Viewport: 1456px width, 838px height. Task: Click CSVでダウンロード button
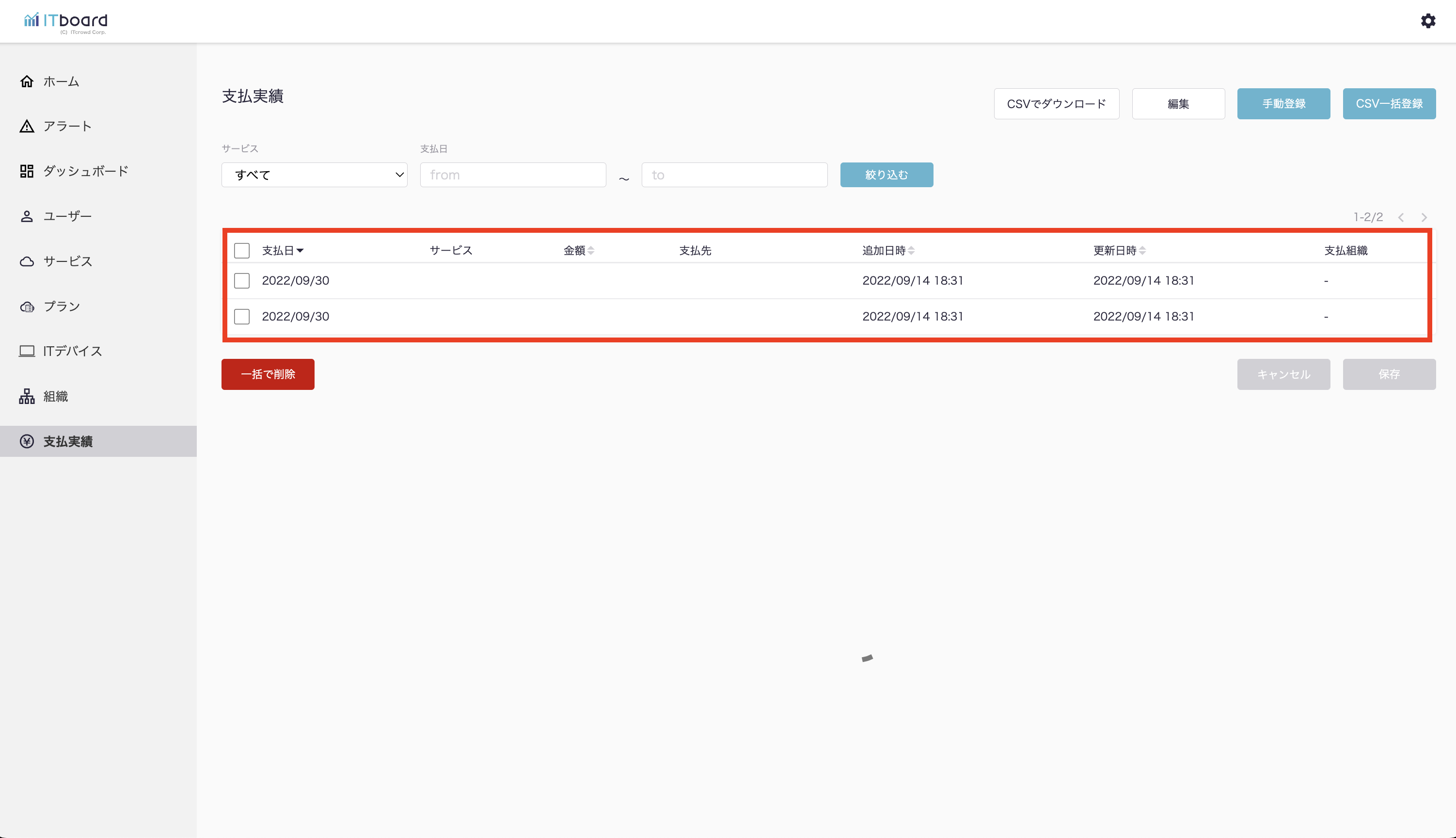pos(1056,104)
